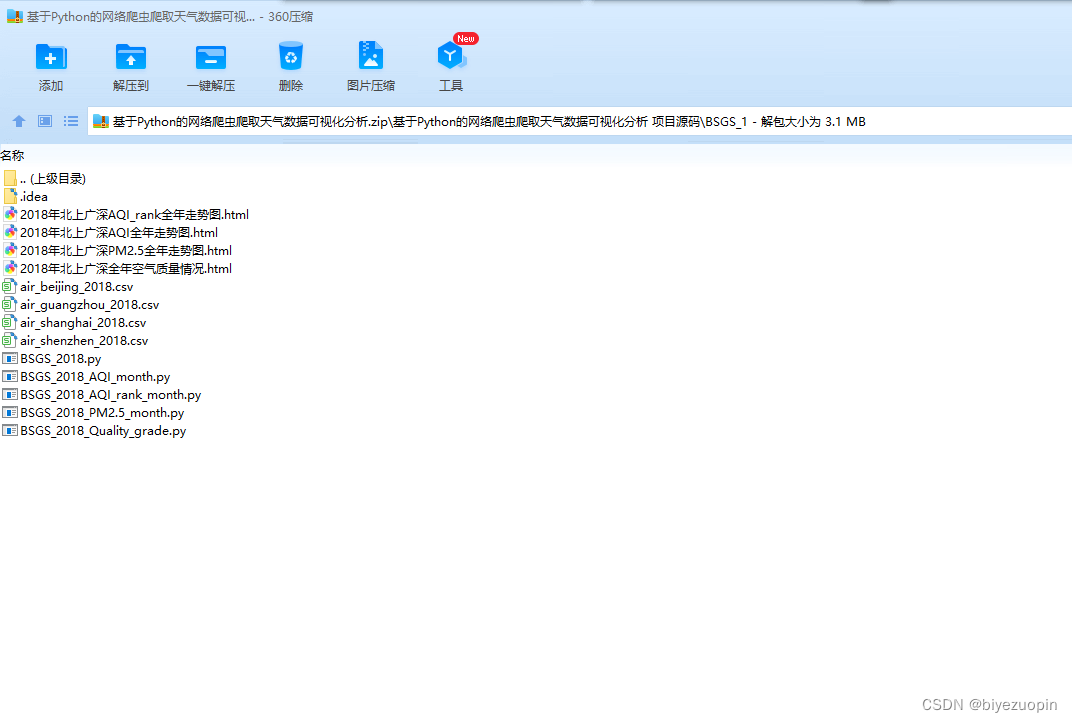Select the .. (上级目录) entry name

coord(53,178)
